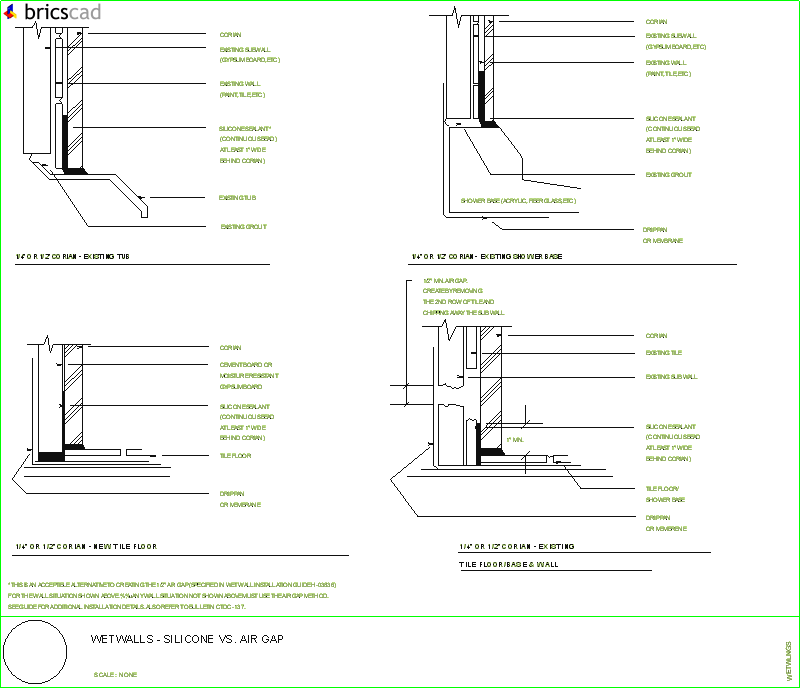This screenshot has height=688, width=800.
Task: Click the 'CEMENTBOARD OR' callout label
Action: (x=246, y=365)
